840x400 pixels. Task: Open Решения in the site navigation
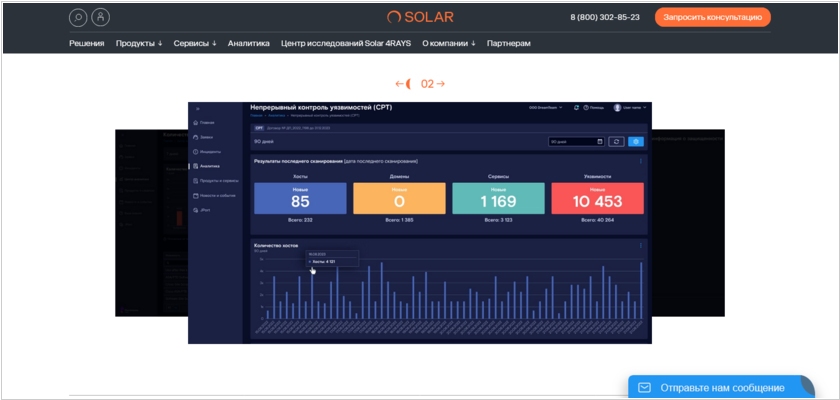[x=87, y=43]
